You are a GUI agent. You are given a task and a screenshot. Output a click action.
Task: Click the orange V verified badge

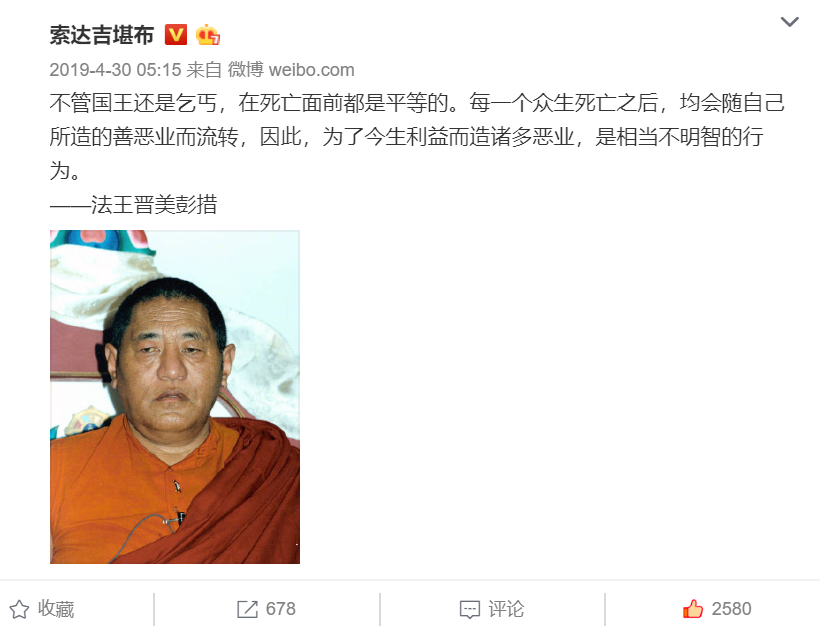(x=176, y=35)
